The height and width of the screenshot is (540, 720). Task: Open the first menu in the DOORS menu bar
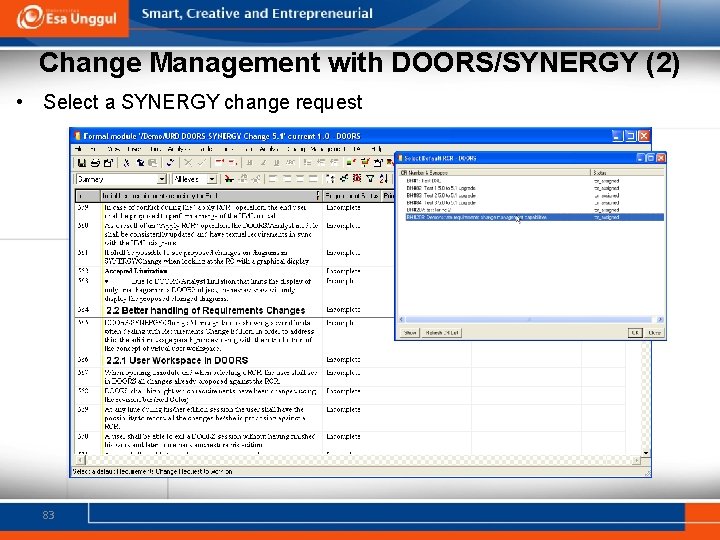pos(78,149)
